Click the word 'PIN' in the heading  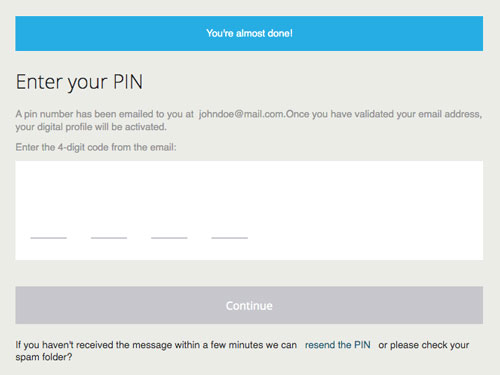[x=128, y=81]
